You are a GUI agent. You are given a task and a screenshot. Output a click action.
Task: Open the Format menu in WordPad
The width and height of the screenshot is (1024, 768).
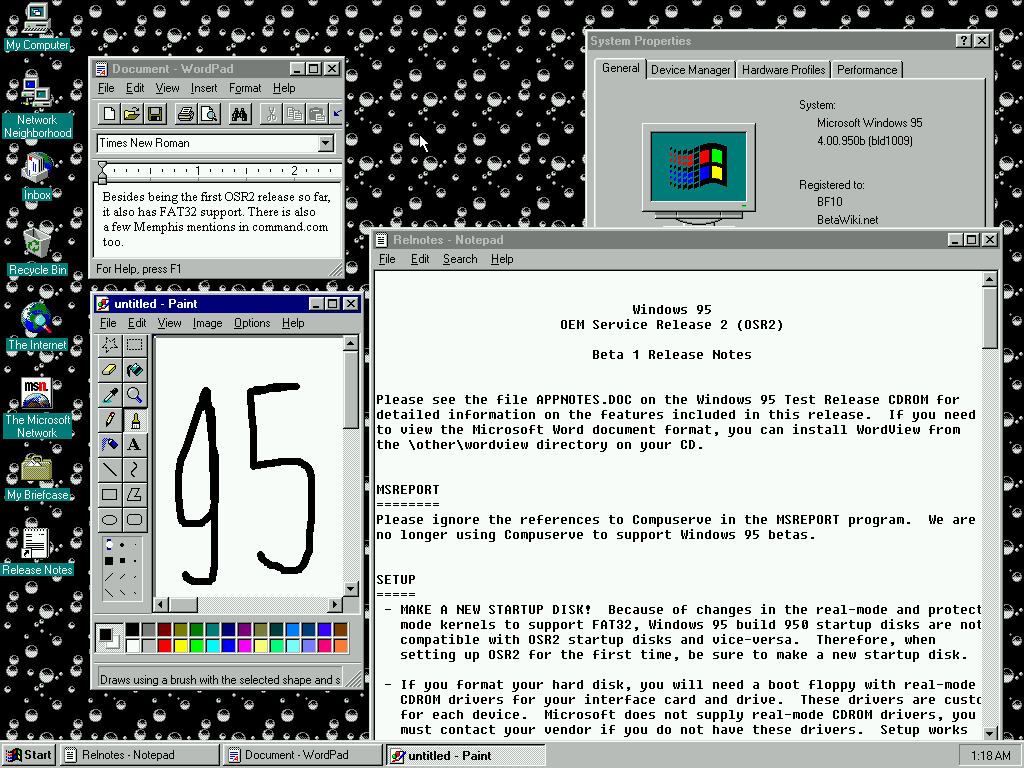pyautogui.click(x=245, y=88)
